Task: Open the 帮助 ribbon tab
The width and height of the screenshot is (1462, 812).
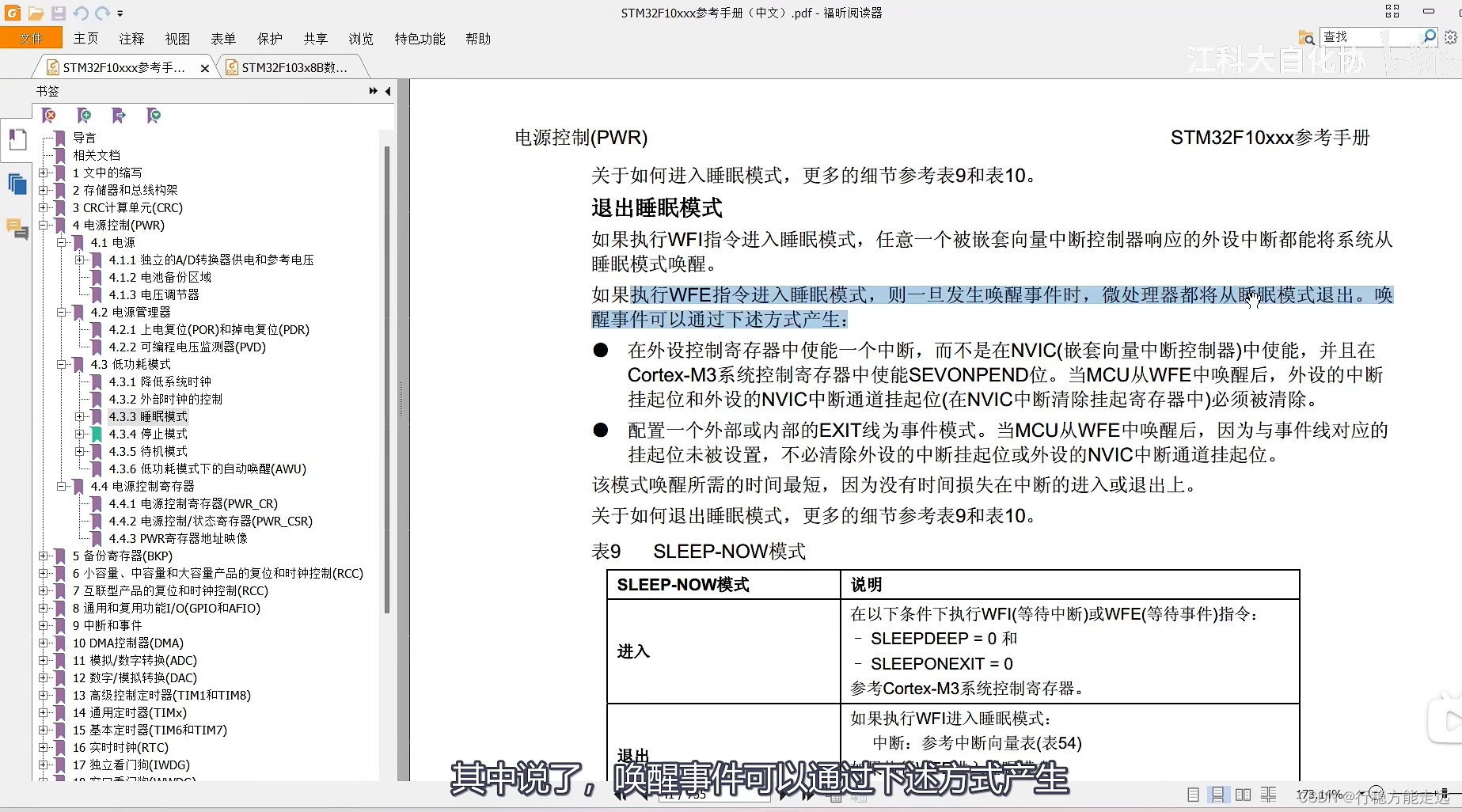Action: coord(479,39)
